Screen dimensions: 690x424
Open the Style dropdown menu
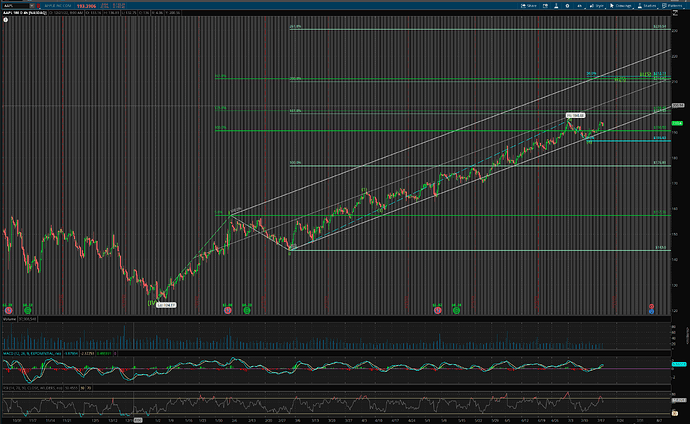click(x=597, y=6)
